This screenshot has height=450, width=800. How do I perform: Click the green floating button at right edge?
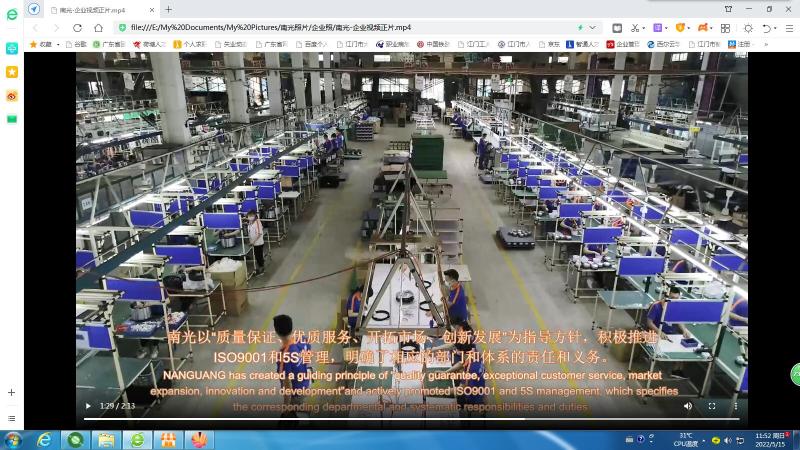795,375
